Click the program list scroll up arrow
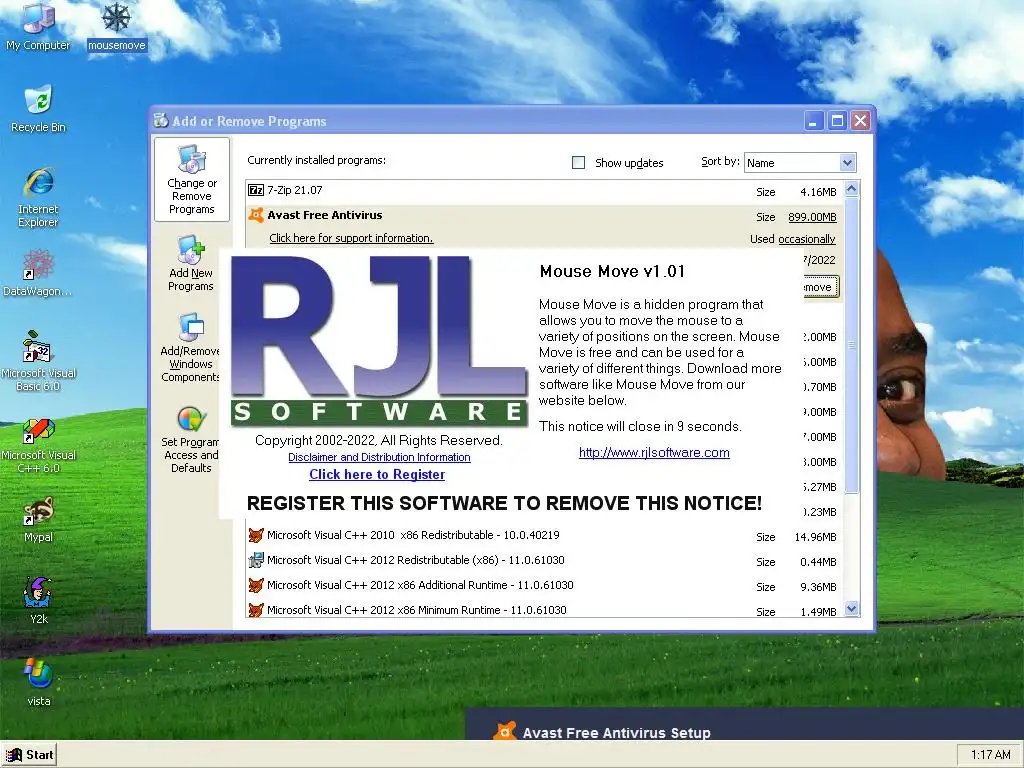Viewport: 1024px width, 768px height. (851, 189)
